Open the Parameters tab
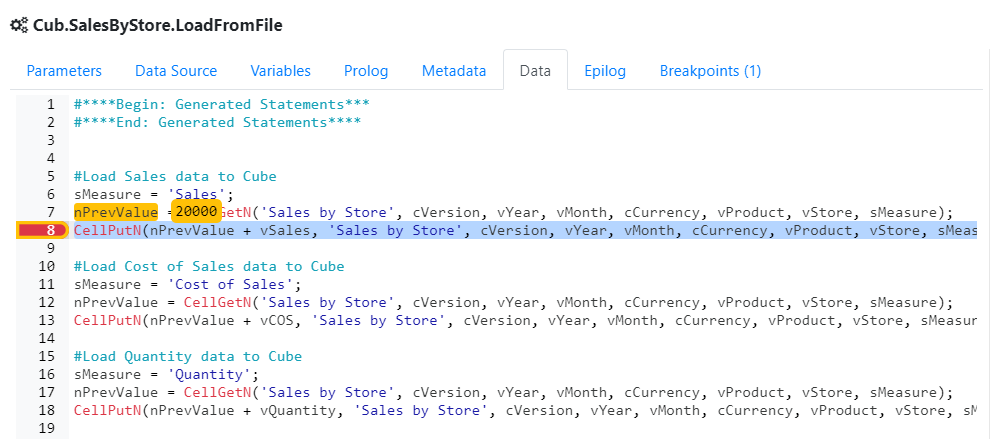The width and height of the screenshot is (990, 439). point(64,71)
